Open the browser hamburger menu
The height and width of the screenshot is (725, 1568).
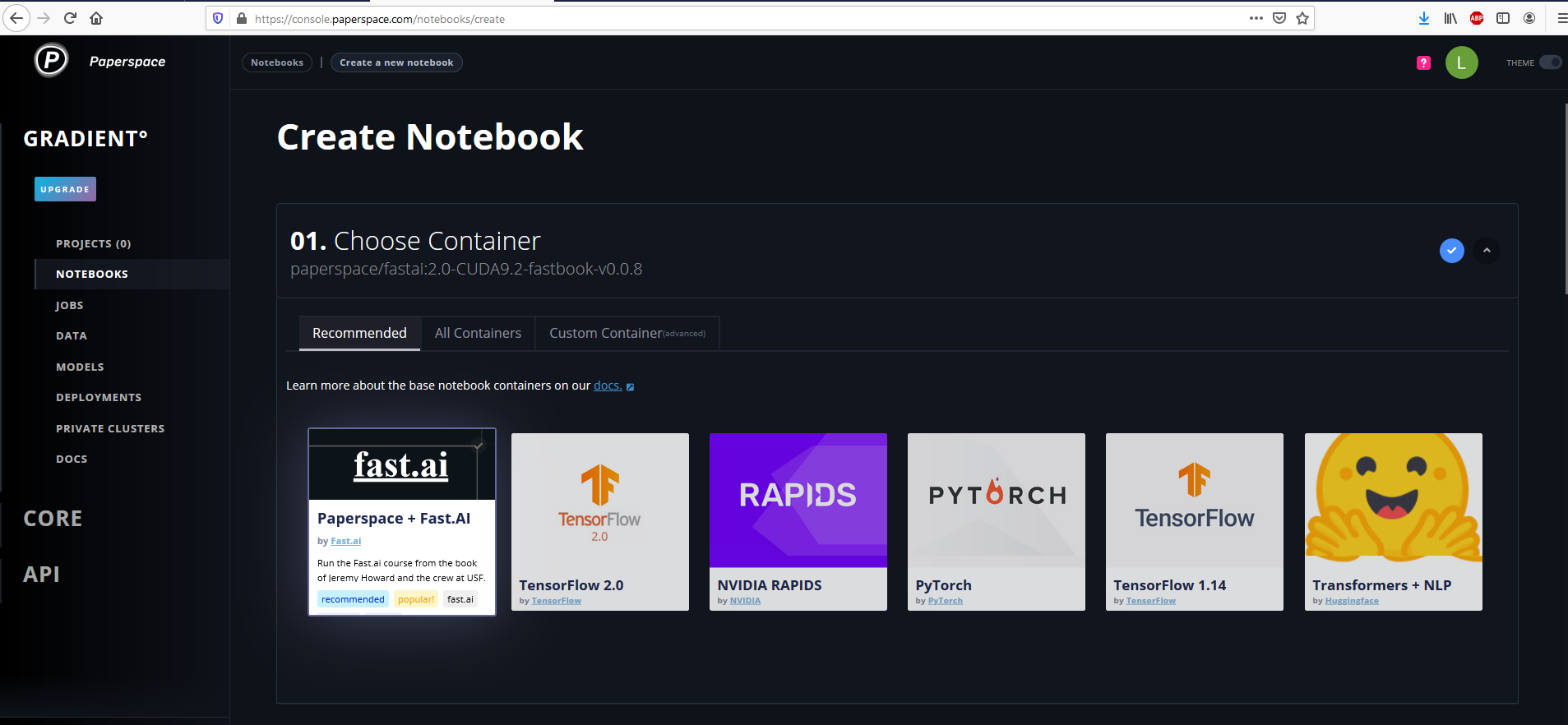click(1561, 18)
